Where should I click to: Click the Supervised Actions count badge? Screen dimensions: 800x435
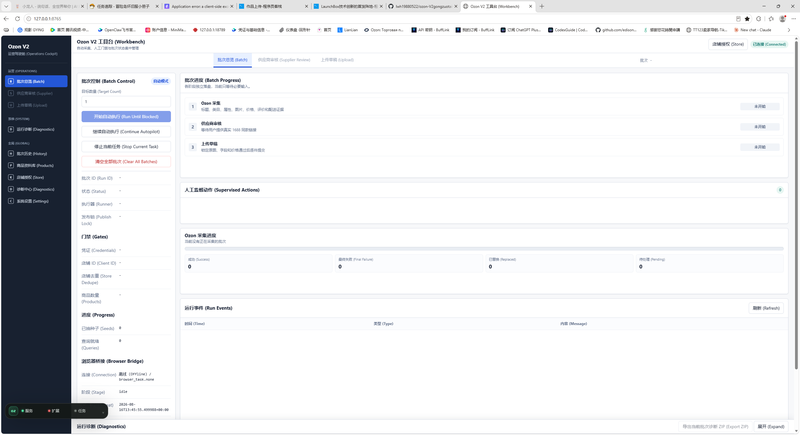[x=780, y=190]
